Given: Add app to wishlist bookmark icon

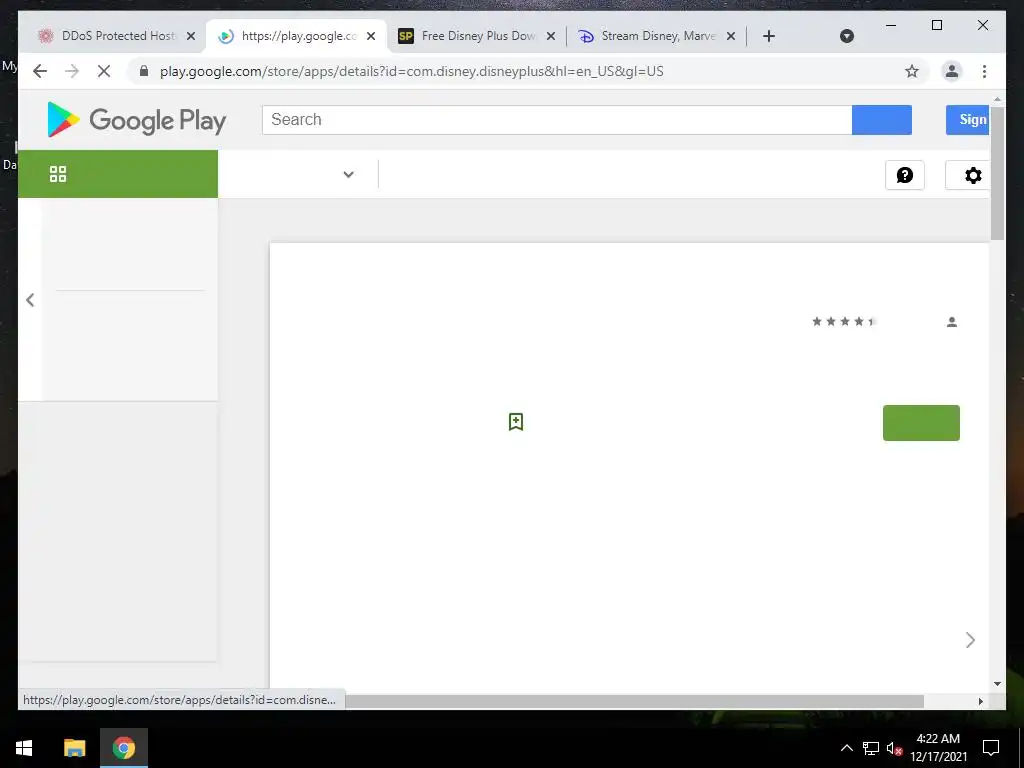Looking at the screenshot, I should (x=516, y=422).
